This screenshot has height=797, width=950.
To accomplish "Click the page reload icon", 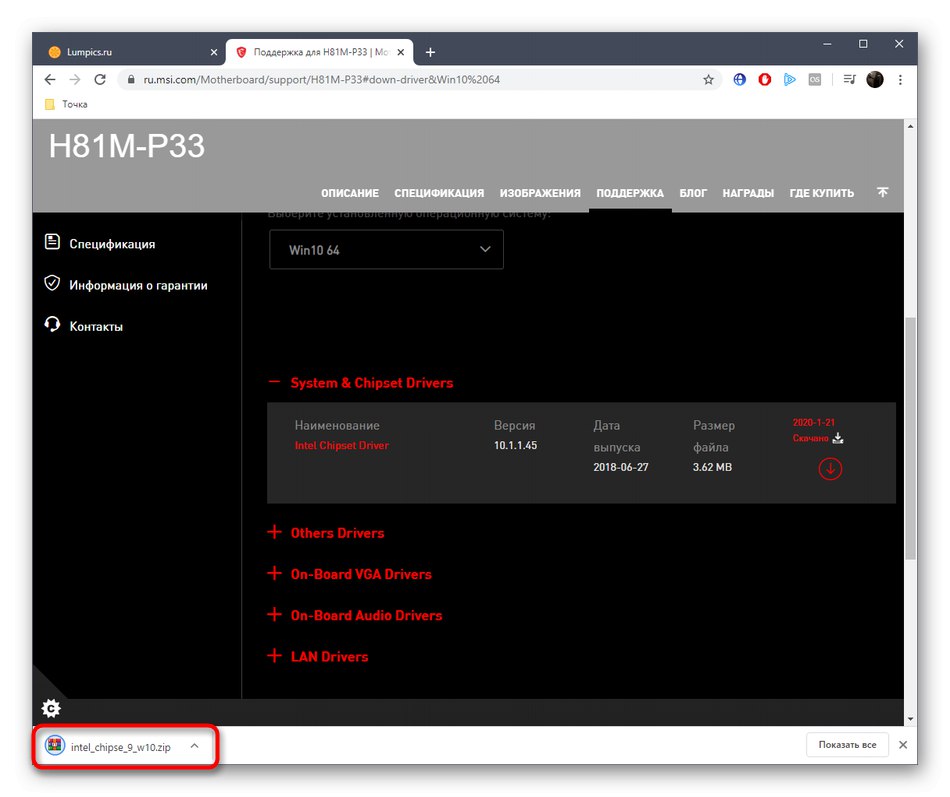I will click(x=100, y=79).
